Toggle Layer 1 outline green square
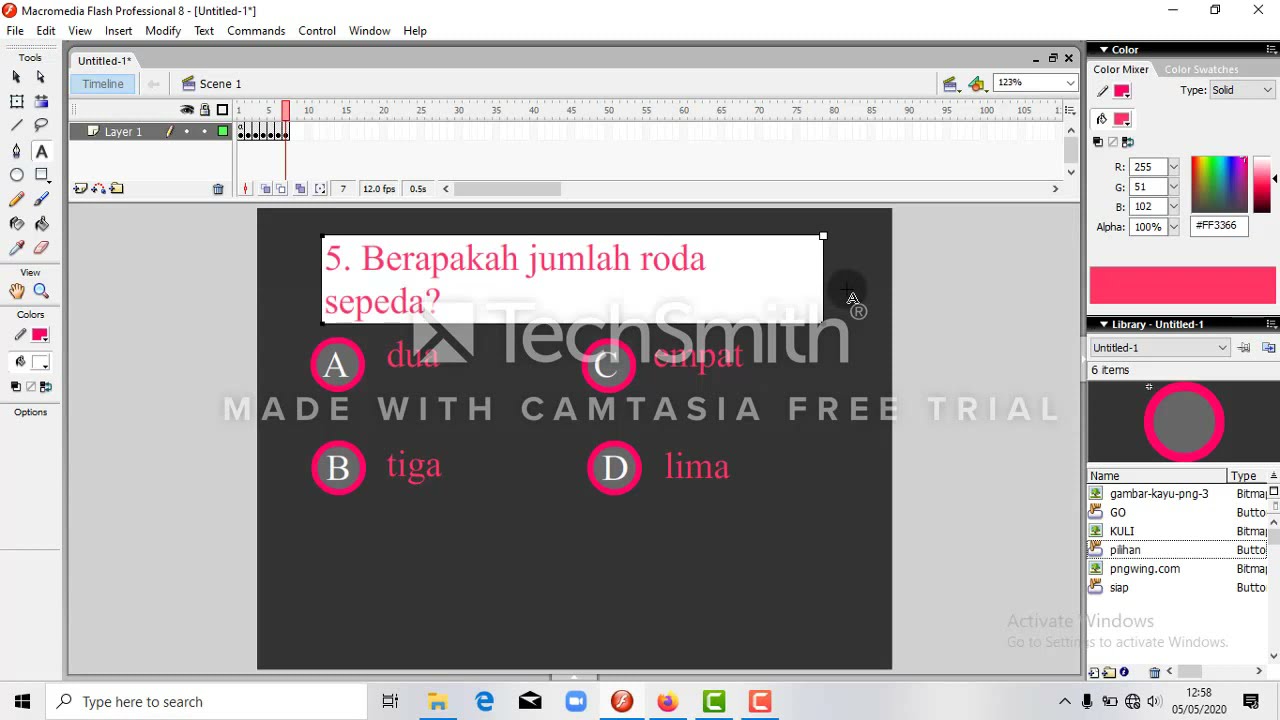 pyautogui.click(x=223, y=131)
